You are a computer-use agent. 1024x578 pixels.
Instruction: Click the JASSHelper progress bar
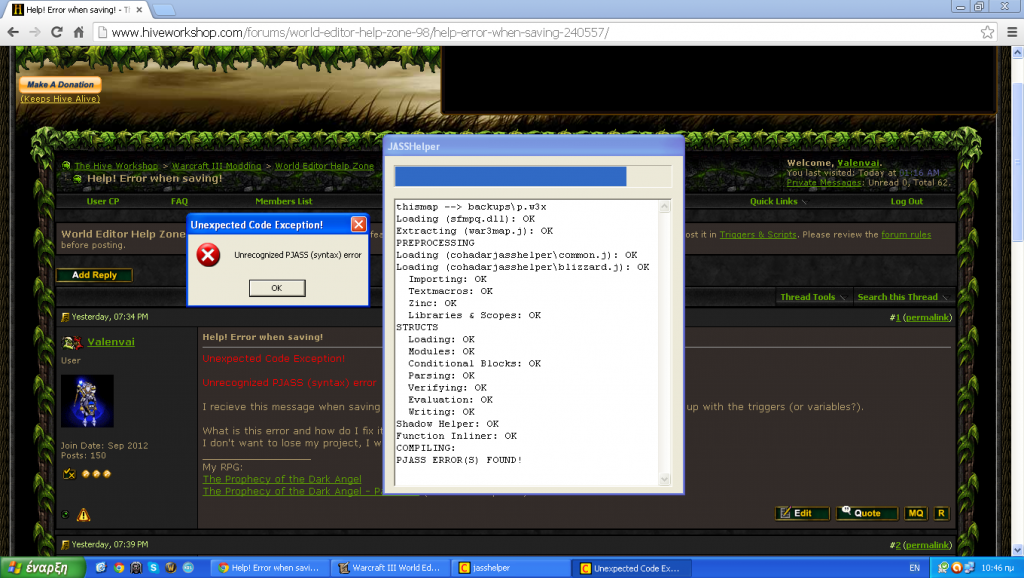tap(533, 176)
